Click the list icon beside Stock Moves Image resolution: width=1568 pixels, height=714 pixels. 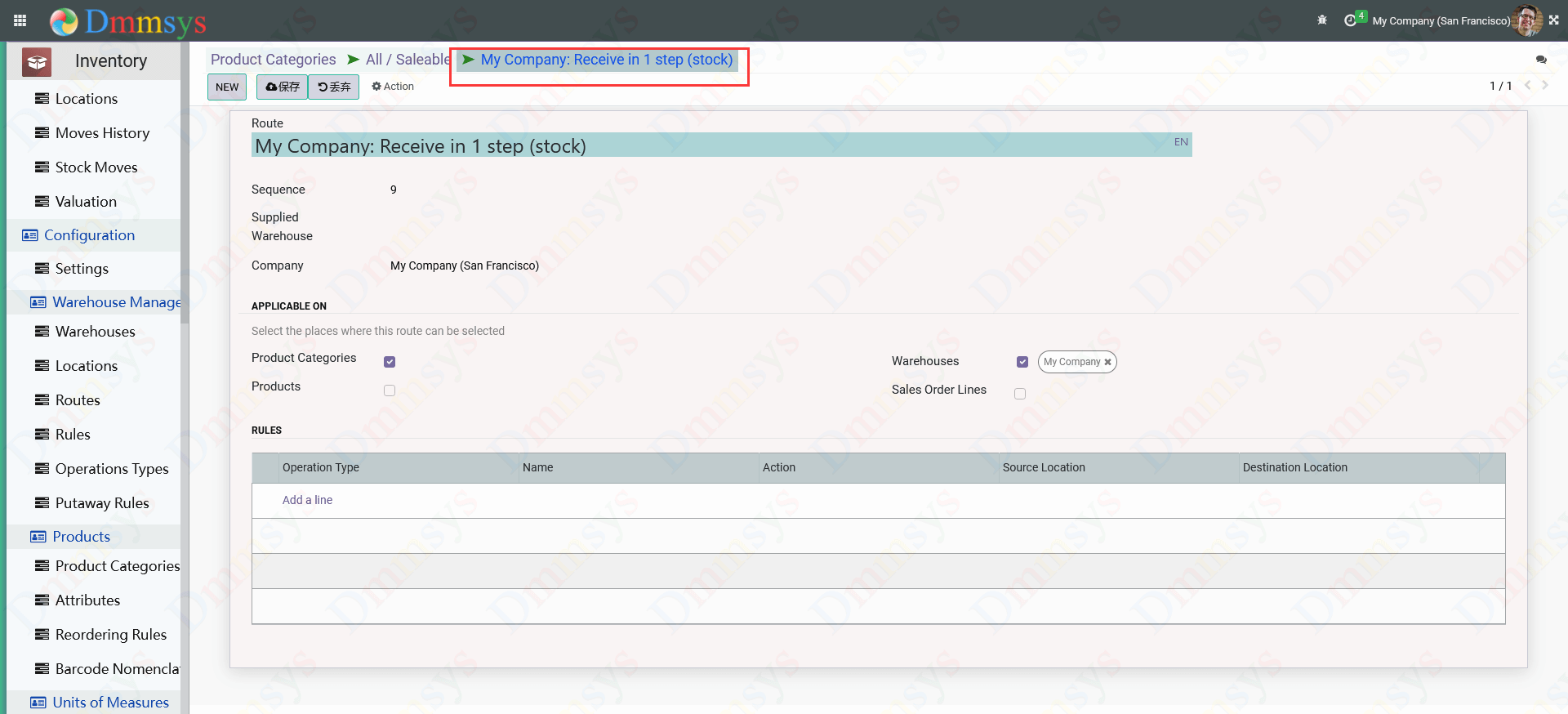click(42, 167)
